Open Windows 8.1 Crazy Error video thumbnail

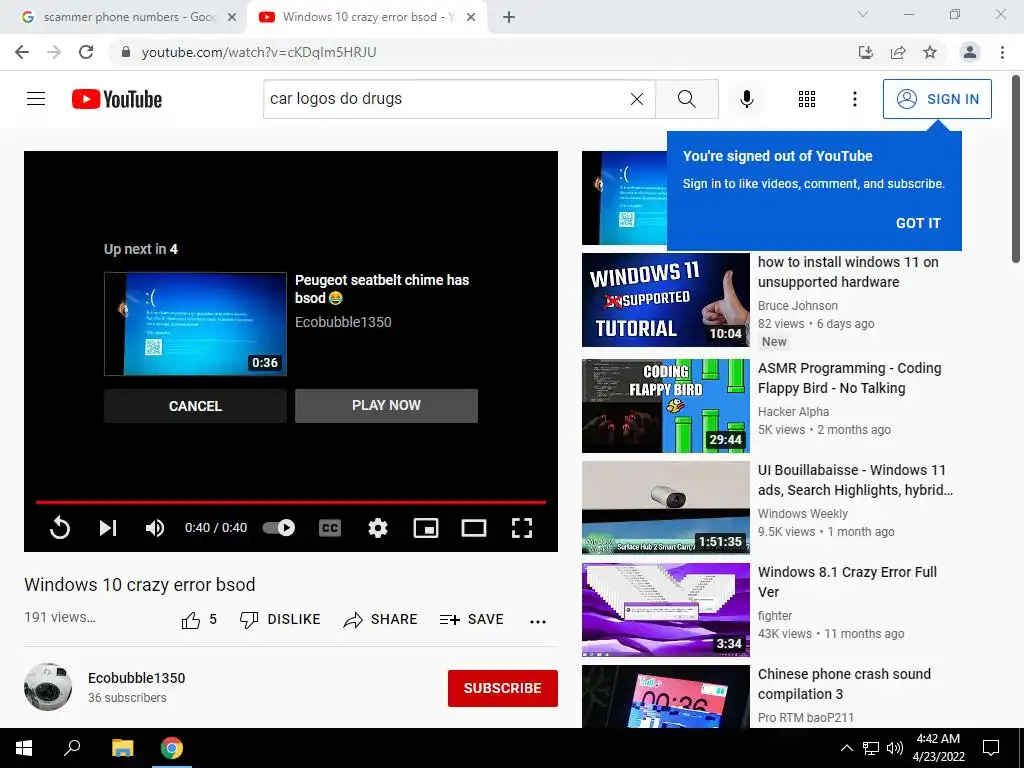(x=665, y=609)
